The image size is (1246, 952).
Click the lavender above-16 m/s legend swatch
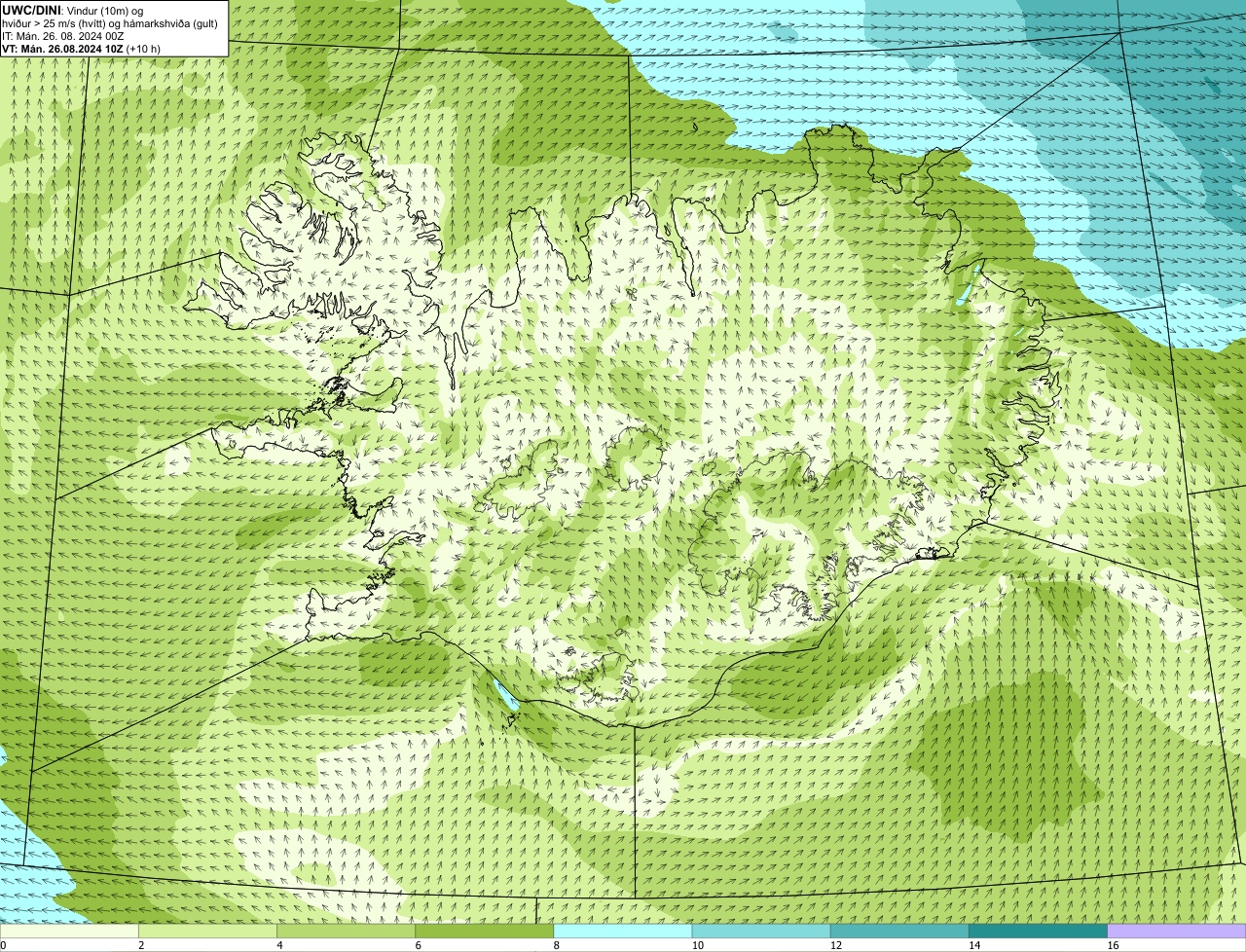tap(1177, 932)
